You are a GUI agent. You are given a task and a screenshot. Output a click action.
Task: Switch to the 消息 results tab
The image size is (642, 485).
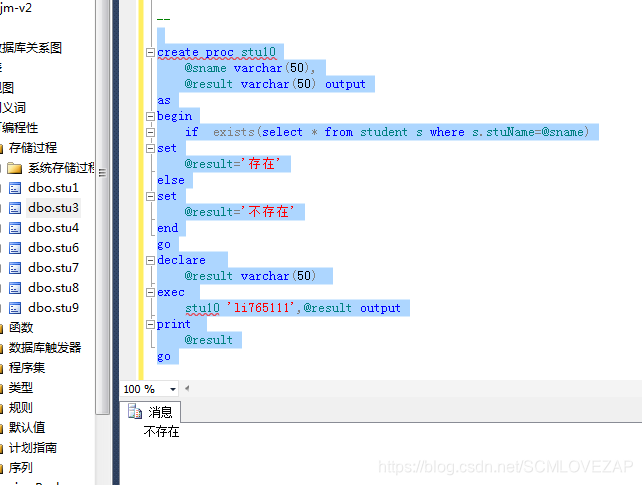[x=150, y=412]
